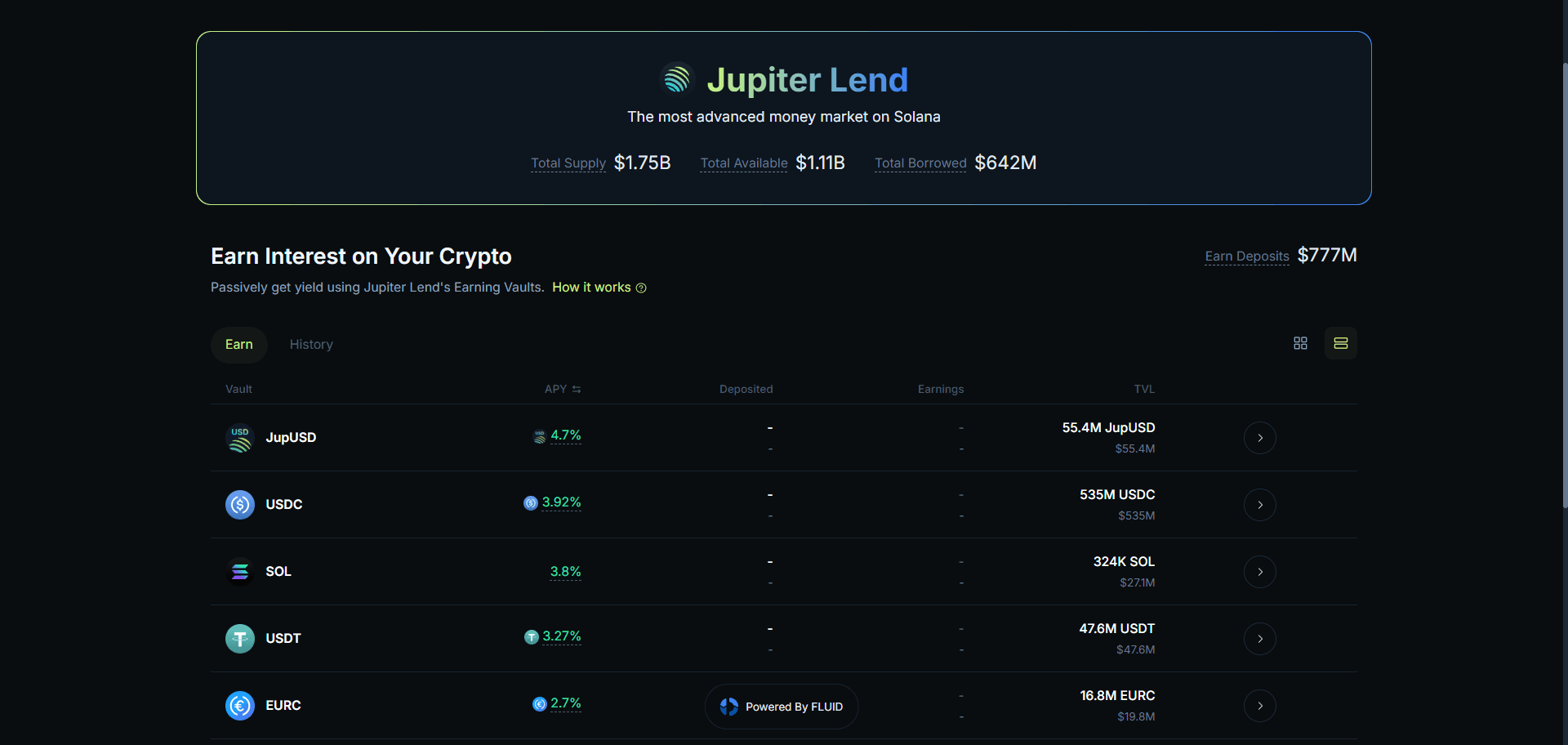Screen dimensions: 1568x745
Task: Open the EURC vault details arrow
Action: [1260, 706]
